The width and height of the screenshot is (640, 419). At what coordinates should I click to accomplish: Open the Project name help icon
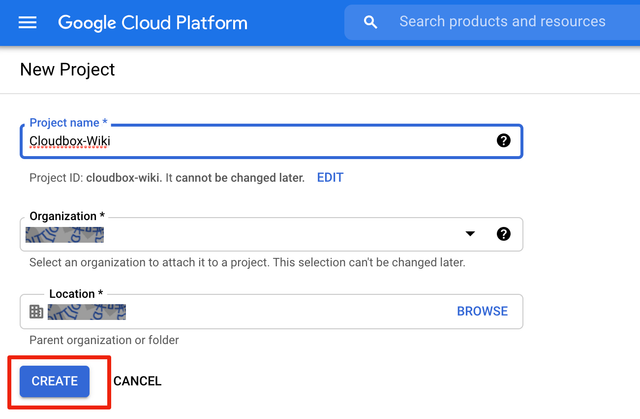[x=503, y=141]
